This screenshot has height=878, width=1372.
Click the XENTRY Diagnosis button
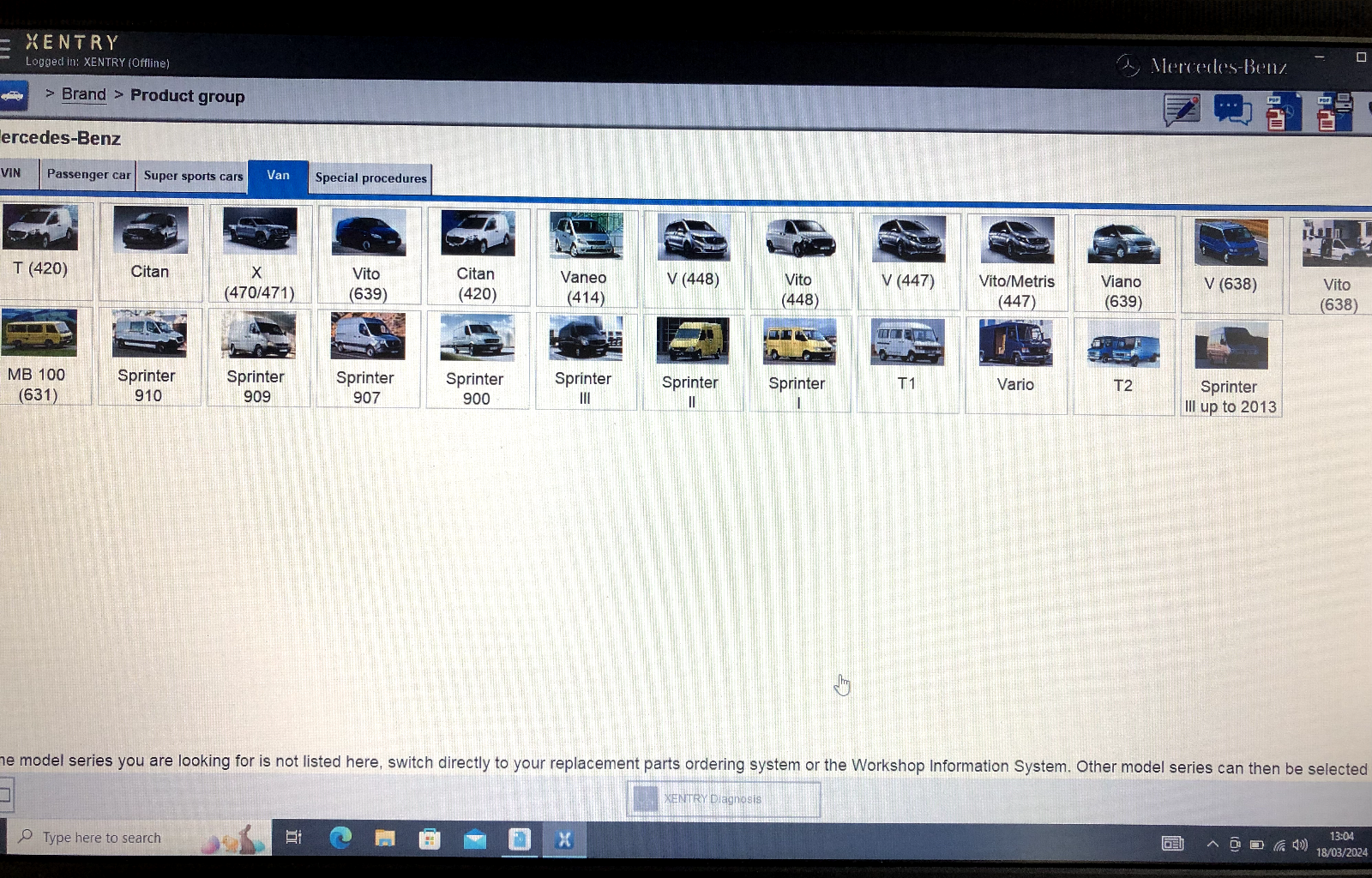tap(724, 799)
